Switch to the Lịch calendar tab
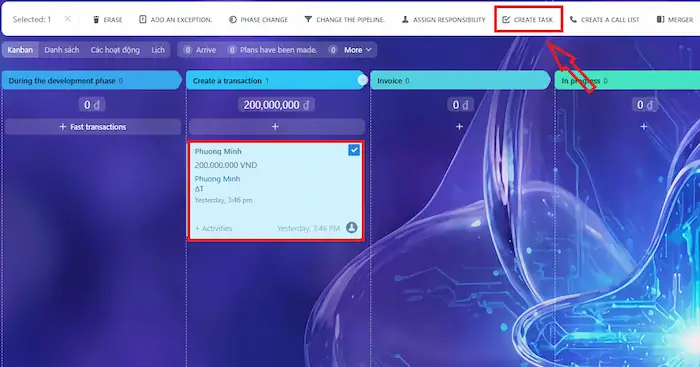 [x=158, y=50]
